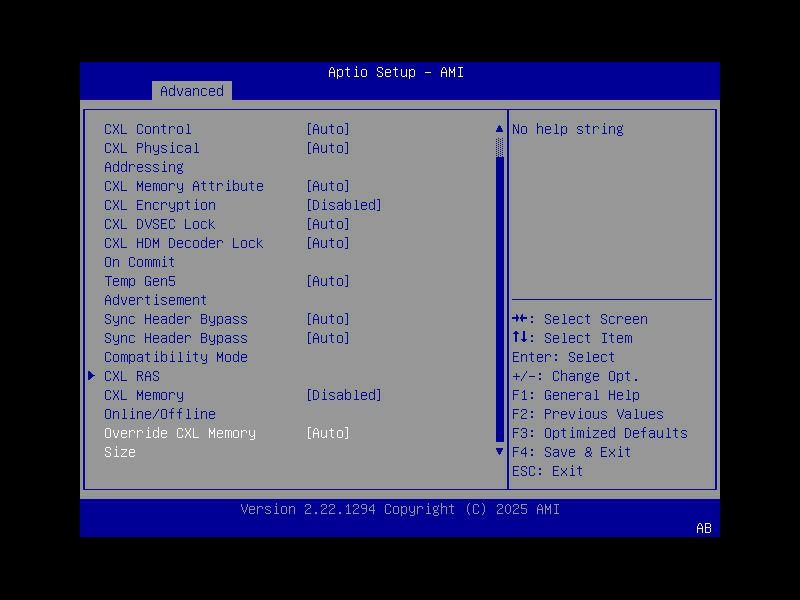Screen dimensions: 800x600
Task: Select the CXL Control setting
Action: pos(148,129)
